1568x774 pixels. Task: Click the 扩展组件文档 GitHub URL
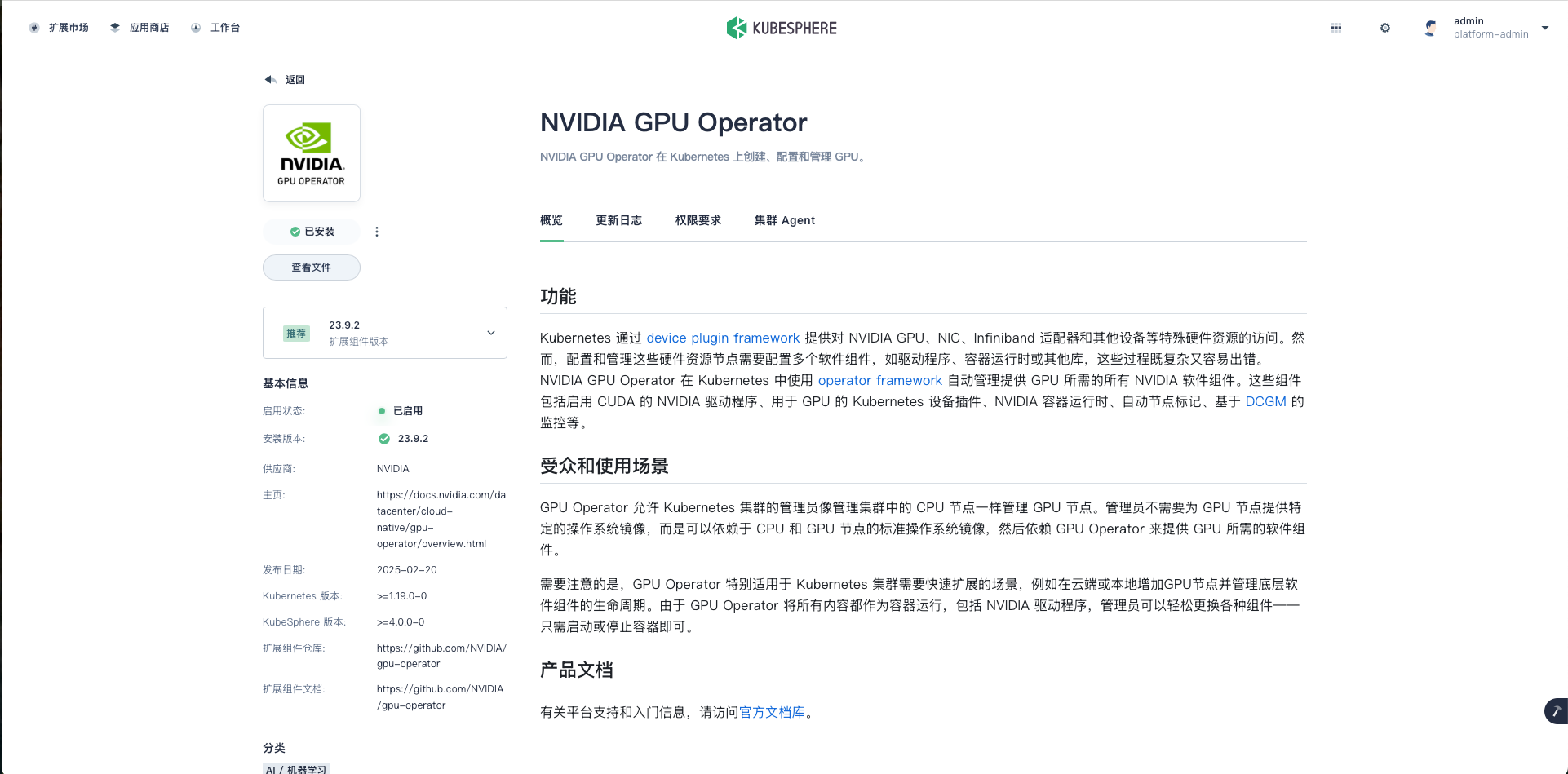click(x=441, y=697)
